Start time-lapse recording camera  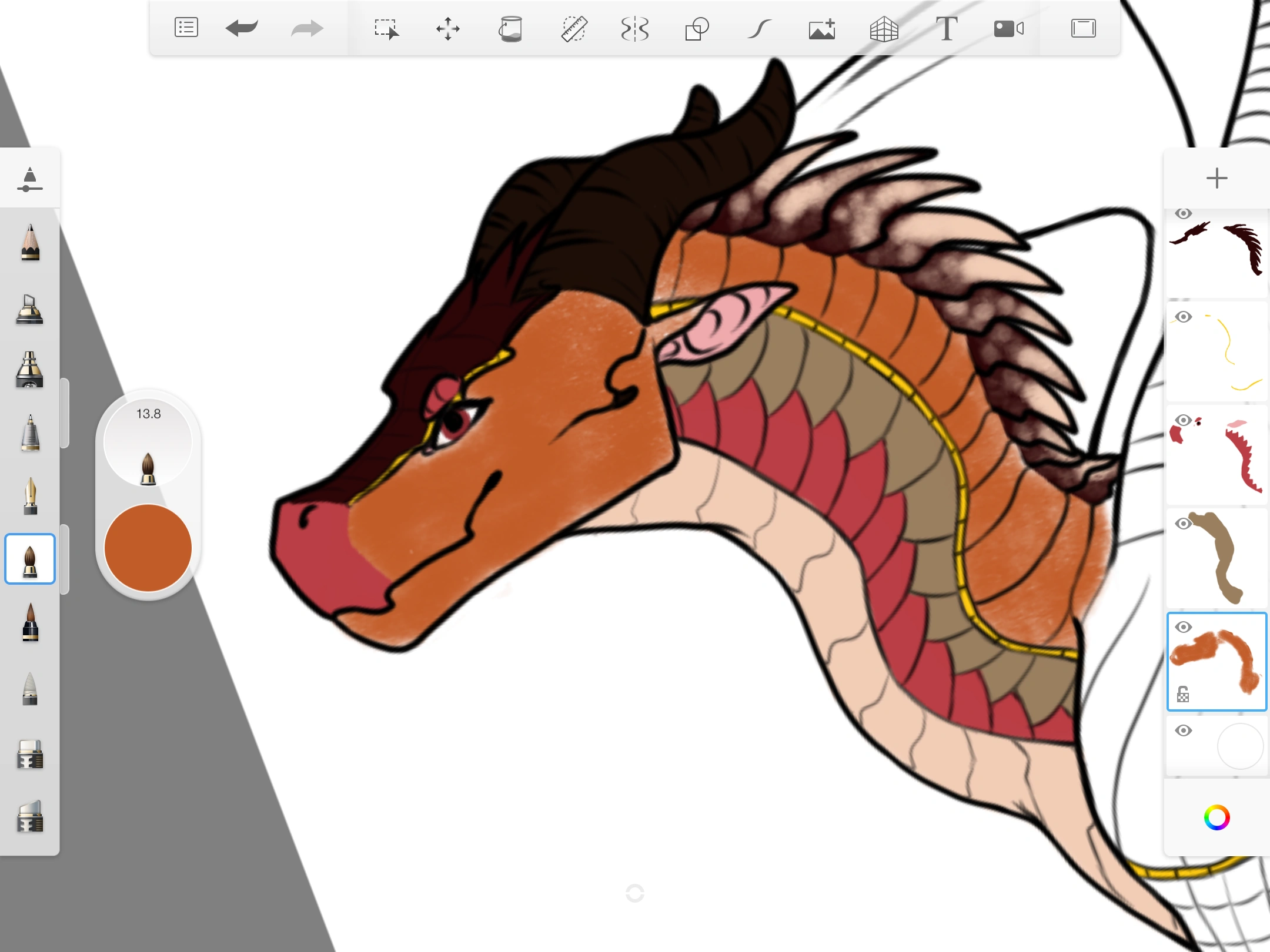tap(1009, 28)
